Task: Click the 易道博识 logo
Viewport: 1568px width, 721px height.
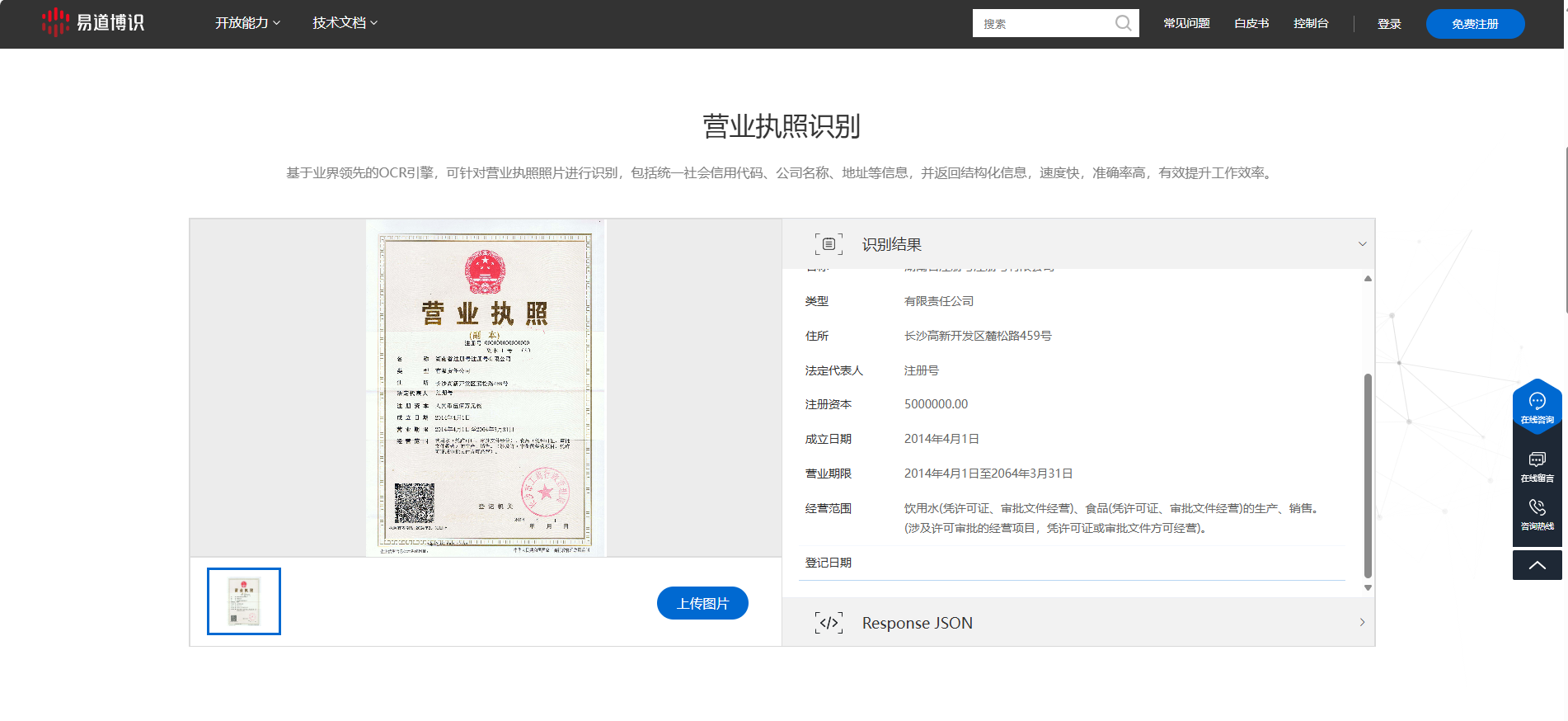Action: (x=93, y=22)
